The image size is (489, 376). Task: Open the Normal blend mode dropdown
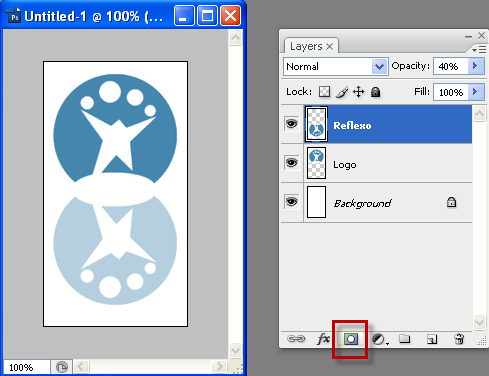tap(336, 66)
